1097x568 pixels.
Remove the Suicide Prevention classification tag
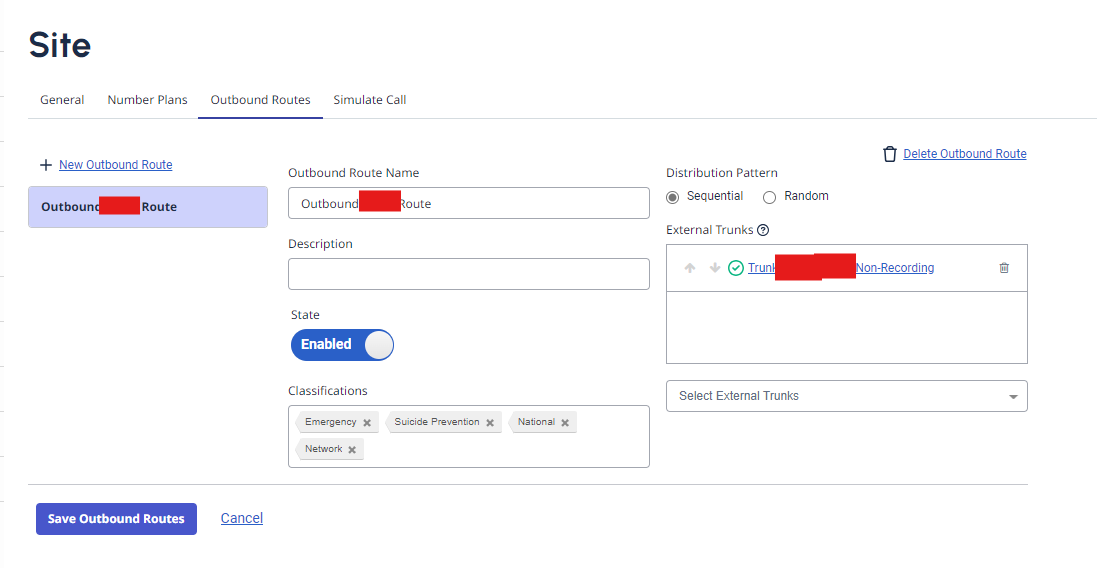[490, 423]
